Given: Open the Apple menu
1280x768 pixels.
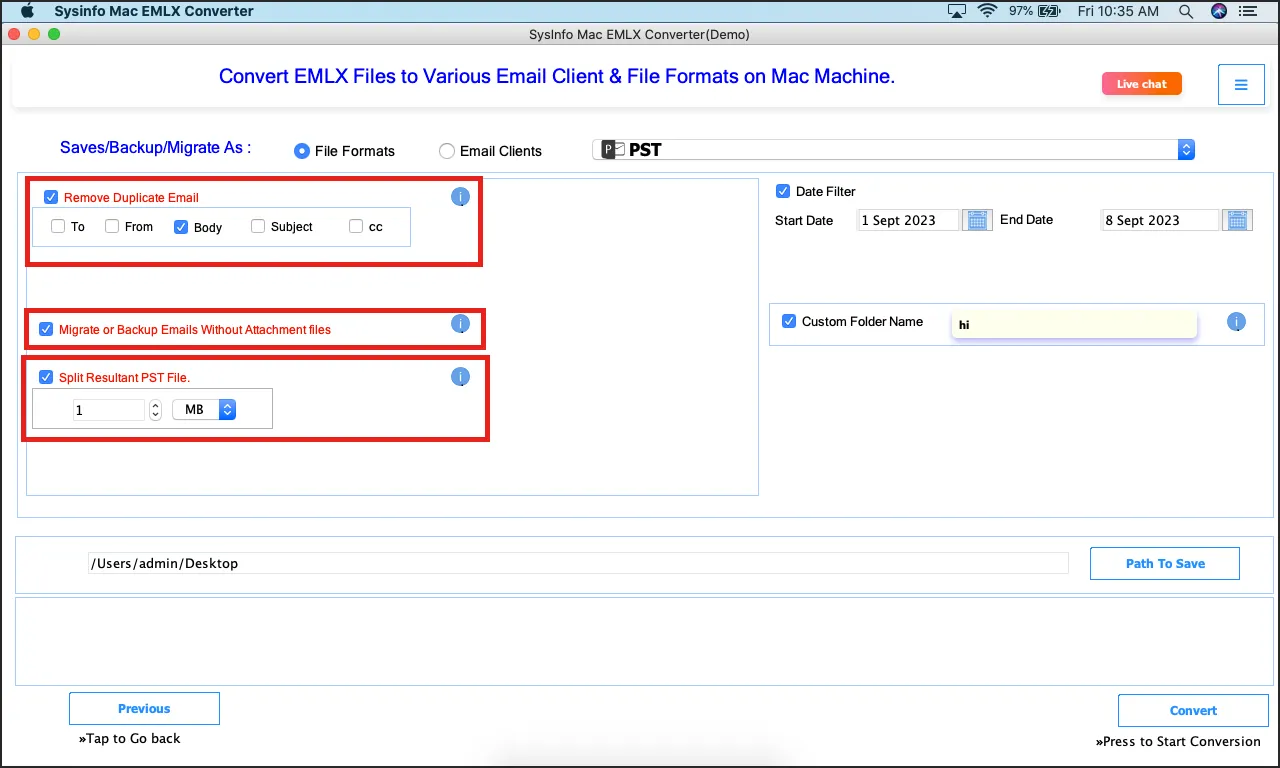Looking at the screenshot, I should [x=27, y=11].
